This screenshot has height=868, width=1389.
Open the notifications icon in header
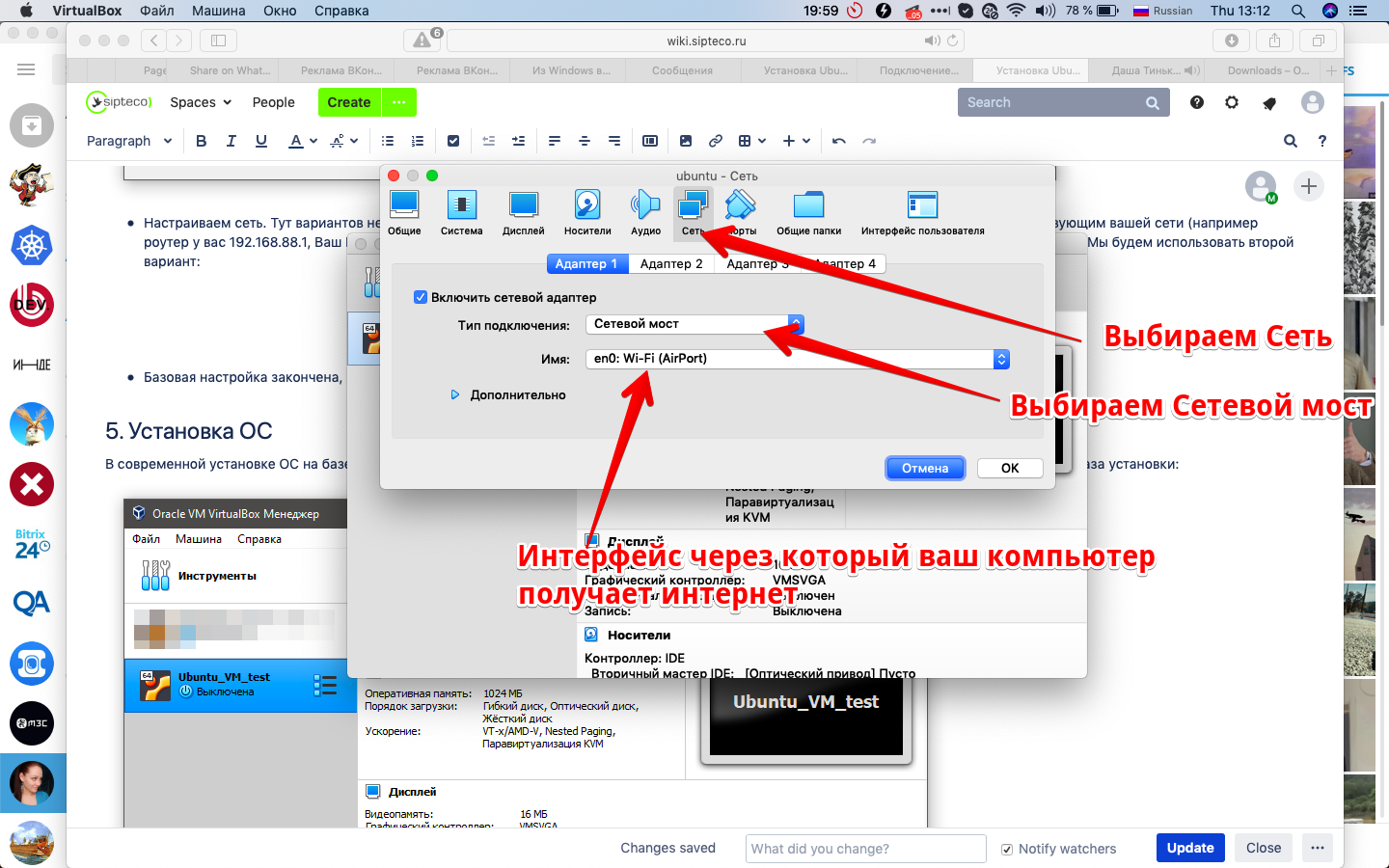click(x=1269, y=103)
